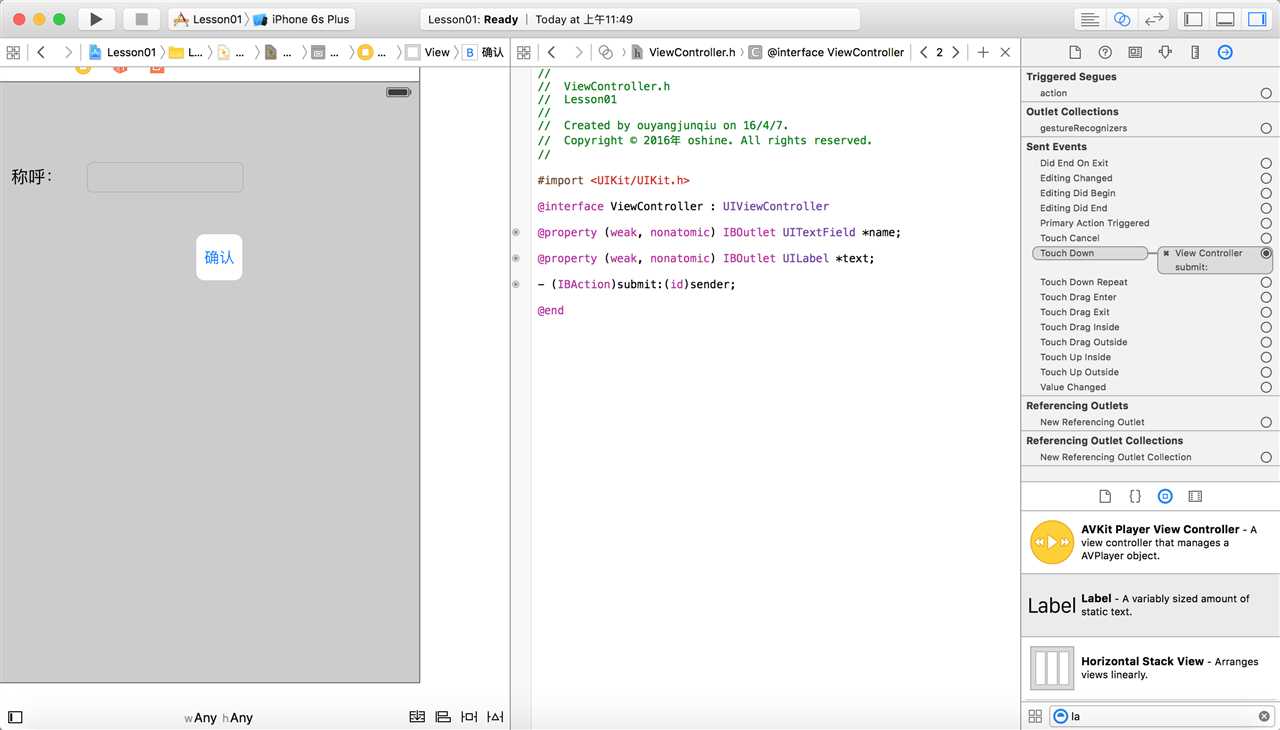Switch to the Version editor
This screenshot has height=730, width=1280.
(x=1154, y=19)
